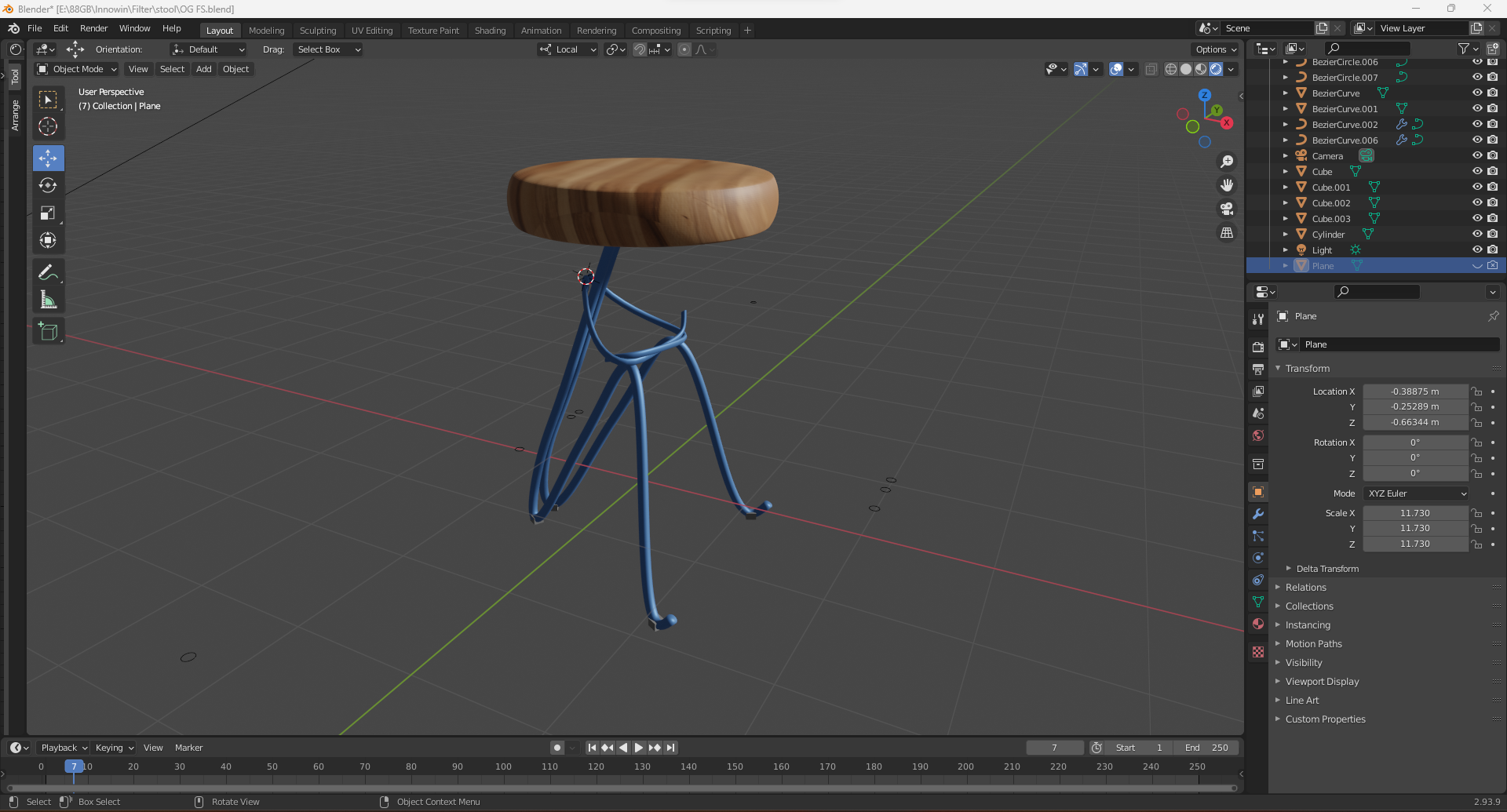Open the Options dropdown in viewport header
This screenshot has height=812, width=1507.
pyautogui.click(x=1216, y=49)
